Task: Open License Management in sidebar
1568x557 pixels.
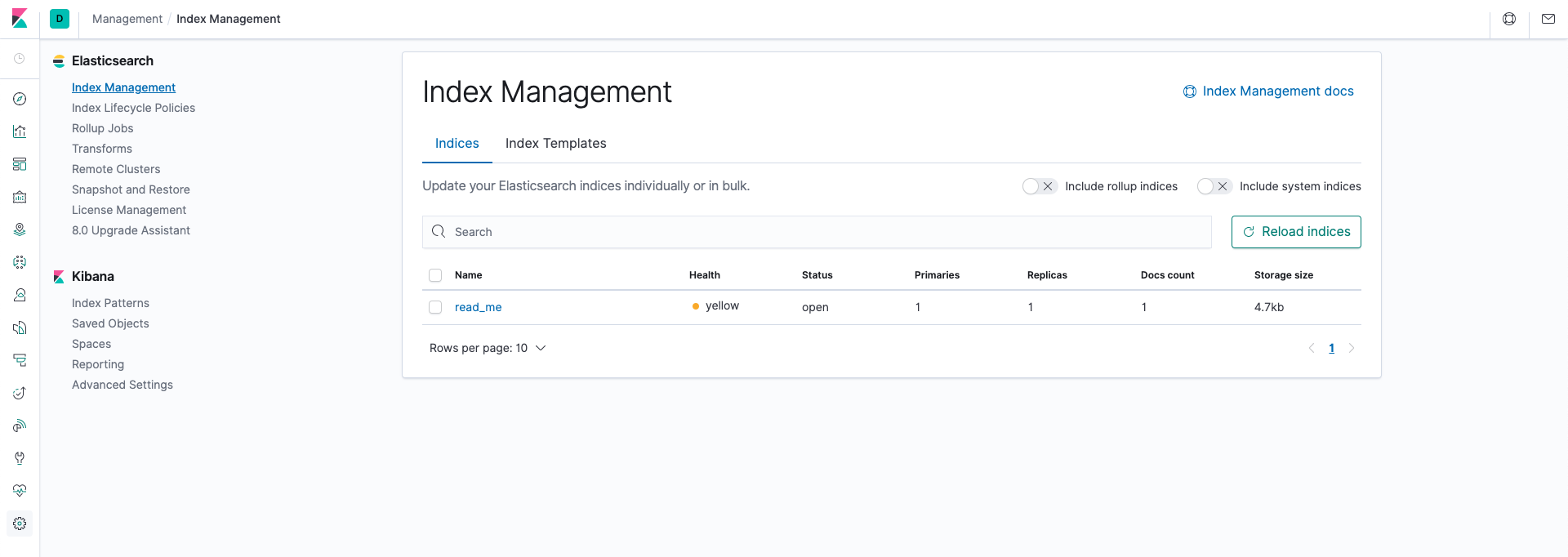Action: (x=129, y=210)
